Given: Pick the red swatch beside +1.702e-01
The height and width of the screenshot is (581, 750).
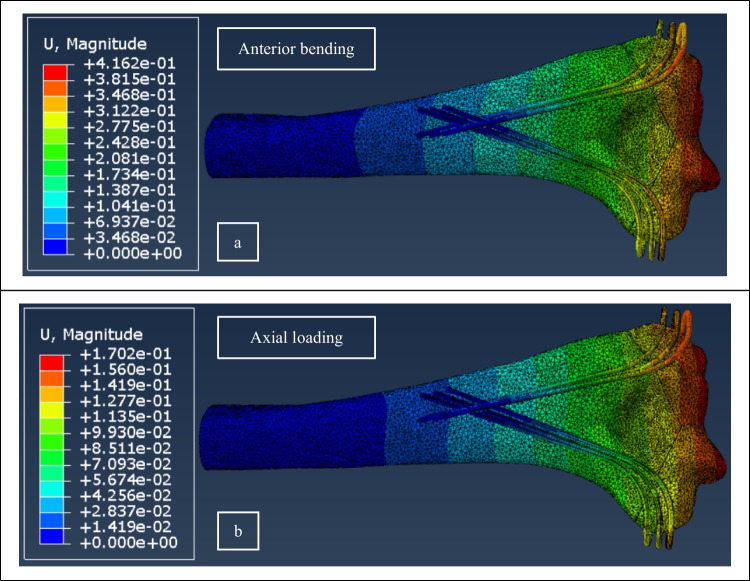Looking at the screenshot, I should coord(51,362).
